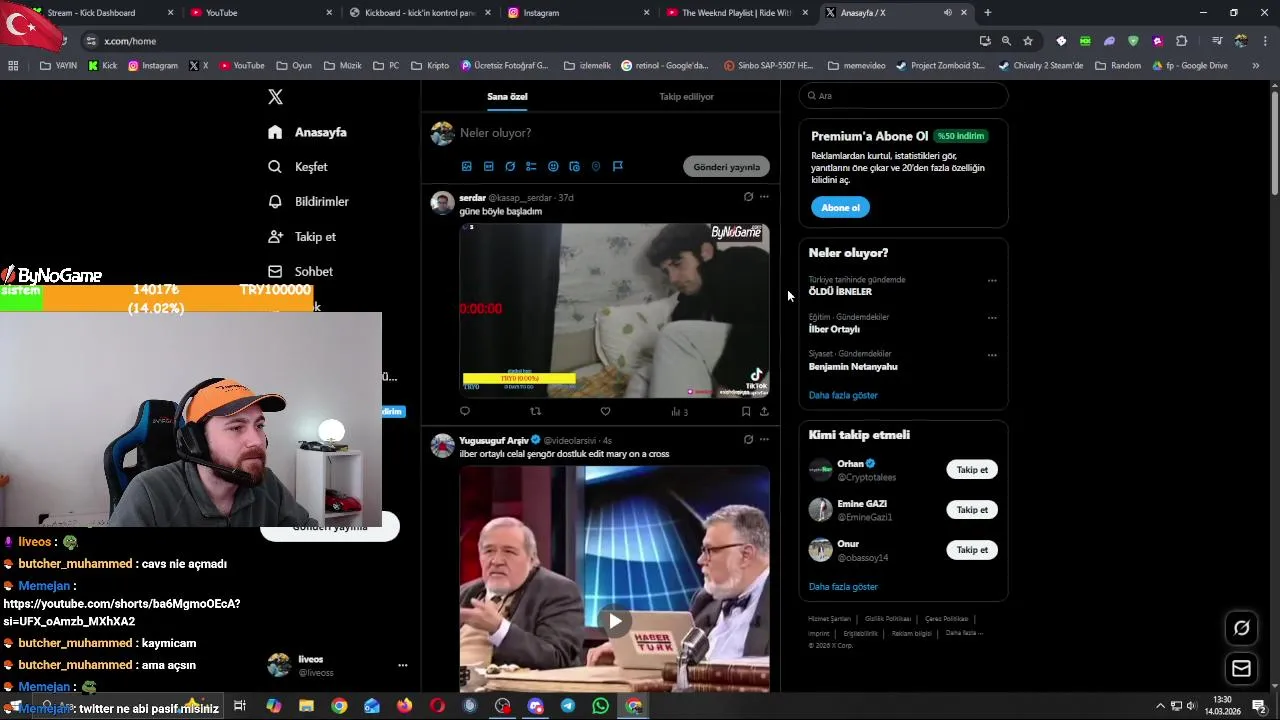1280x720 pixels.
Task: Open the Kripto bookmark folder
Action: (x=429, y=66)
